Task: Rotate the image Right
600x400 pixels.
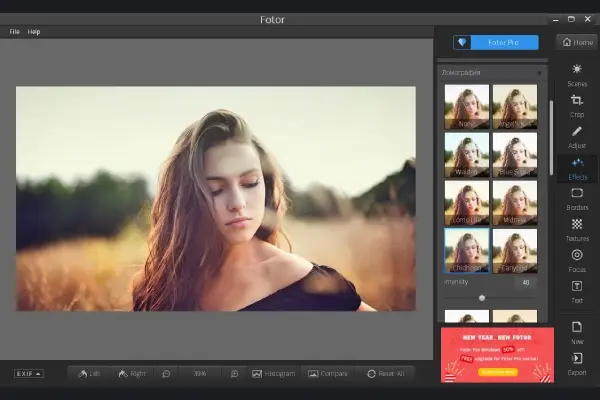Action: pyautogui.click(x=132, y=374)
